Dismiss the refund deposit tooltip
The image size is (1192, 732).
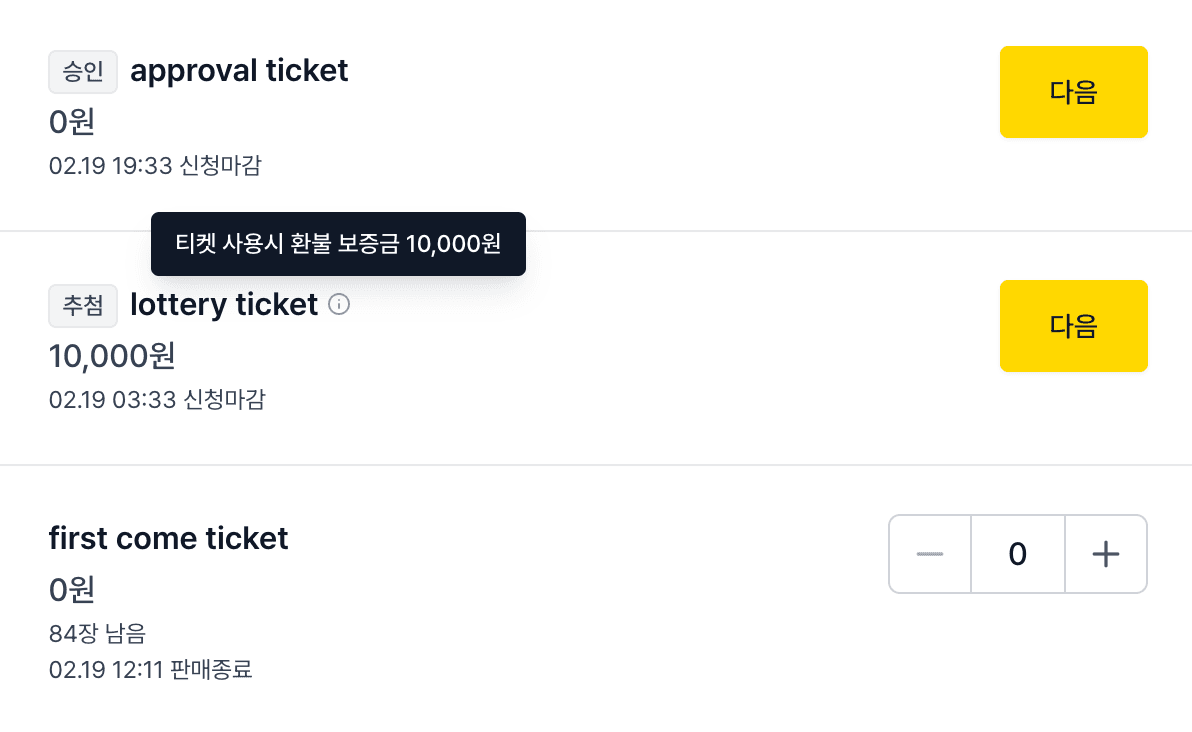coord(338,244)
